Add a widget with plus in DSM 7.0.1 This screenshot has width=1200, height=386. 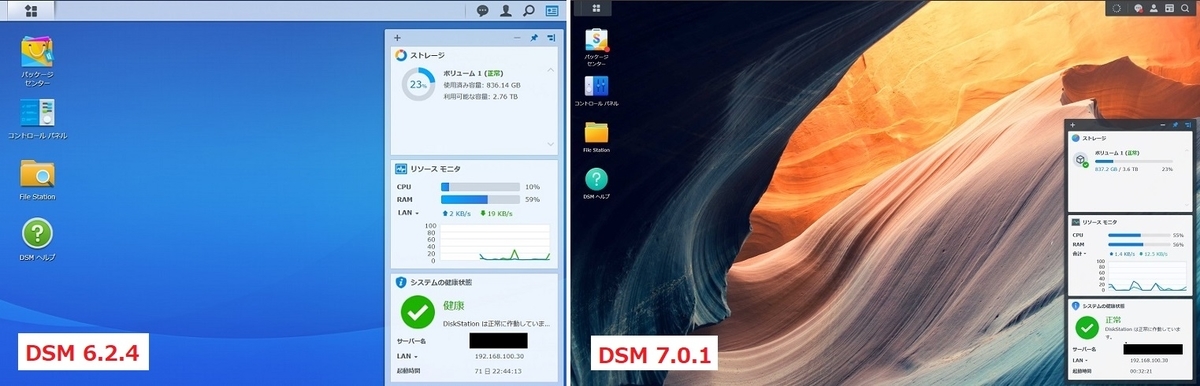click(1072, 124)
